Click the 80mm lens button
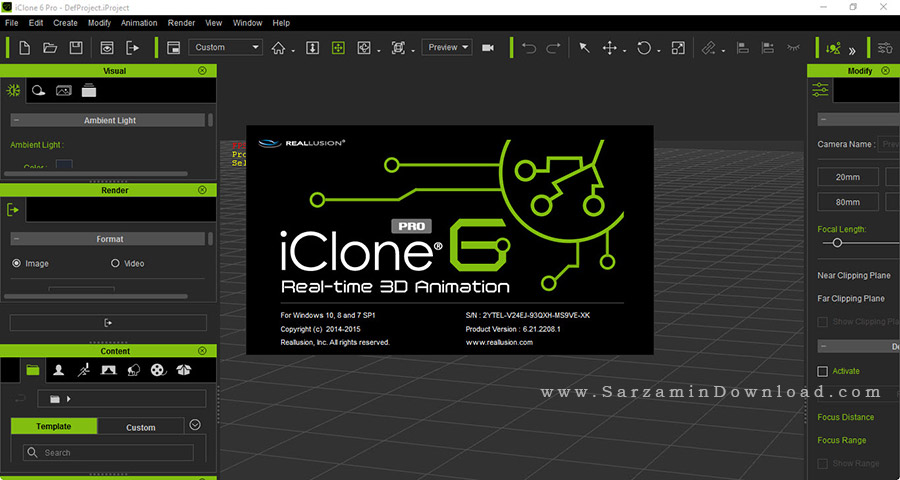Screen dimensions: 900x480 [x=848, y=202]
